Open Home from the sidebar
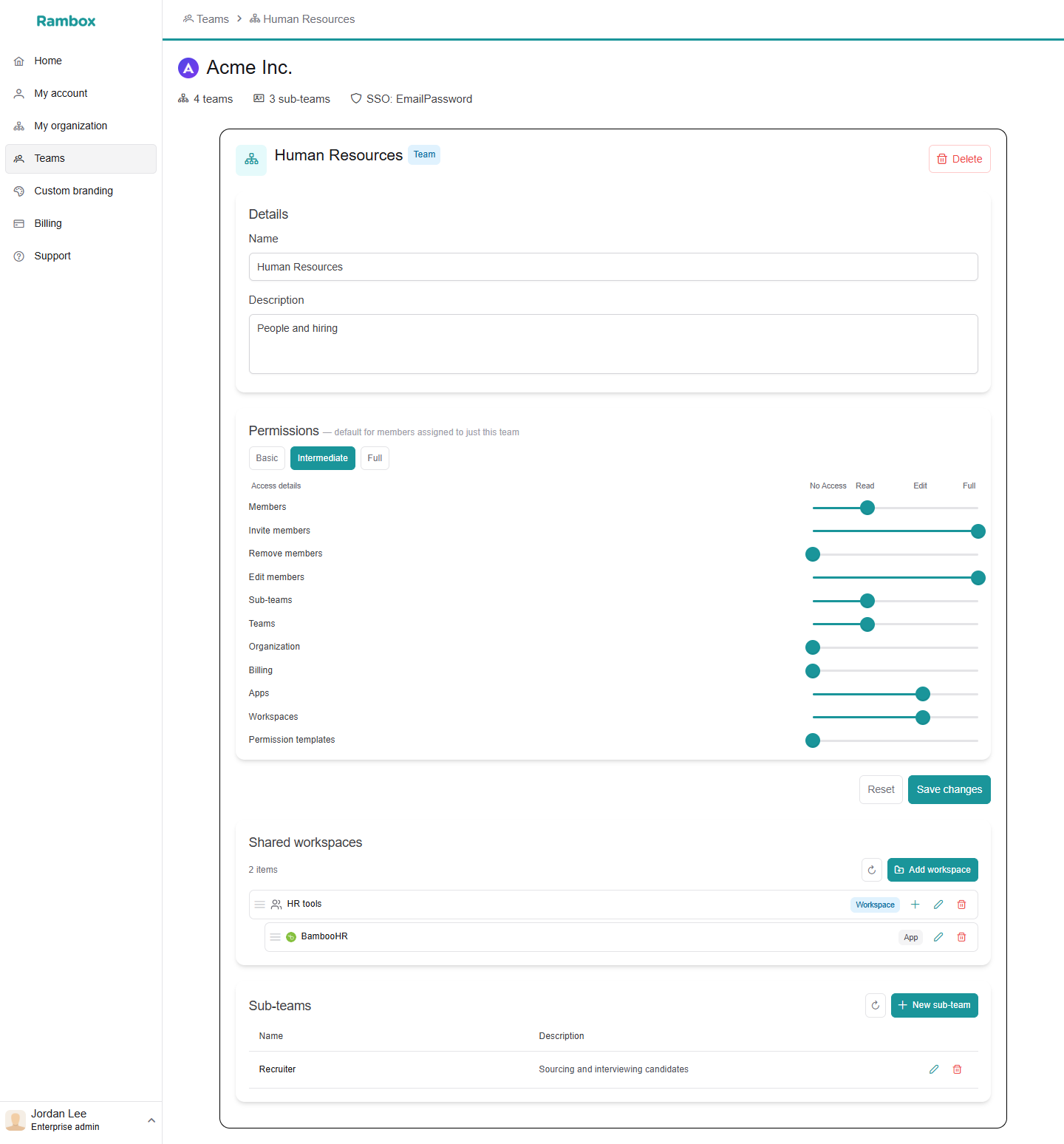Viewport: 1064px width, 1144px height. tap(81, 61)
